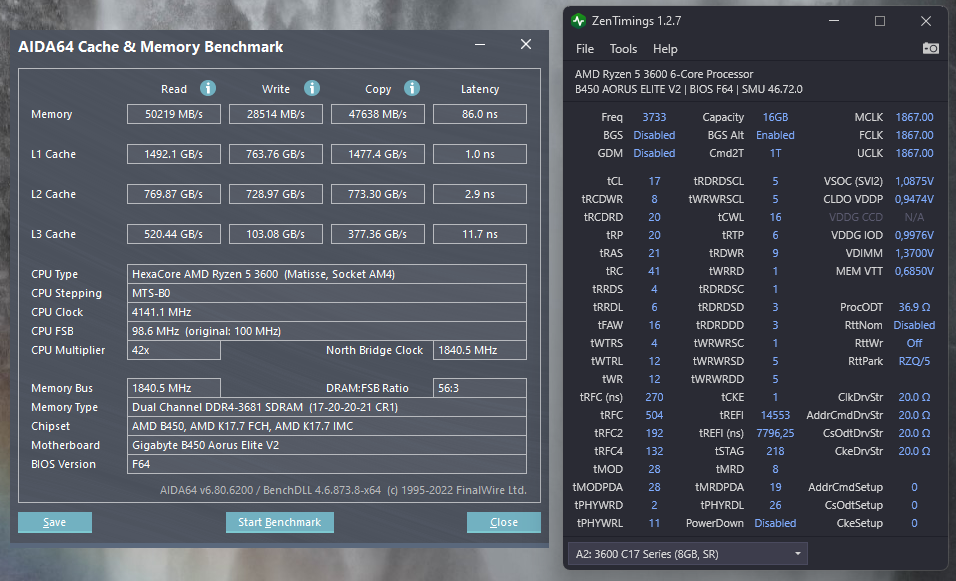Screen dimensions: 956x581
Task: Click the L2 Cache Copy value 773.30 GB/s
Action: tap(377, 194)
